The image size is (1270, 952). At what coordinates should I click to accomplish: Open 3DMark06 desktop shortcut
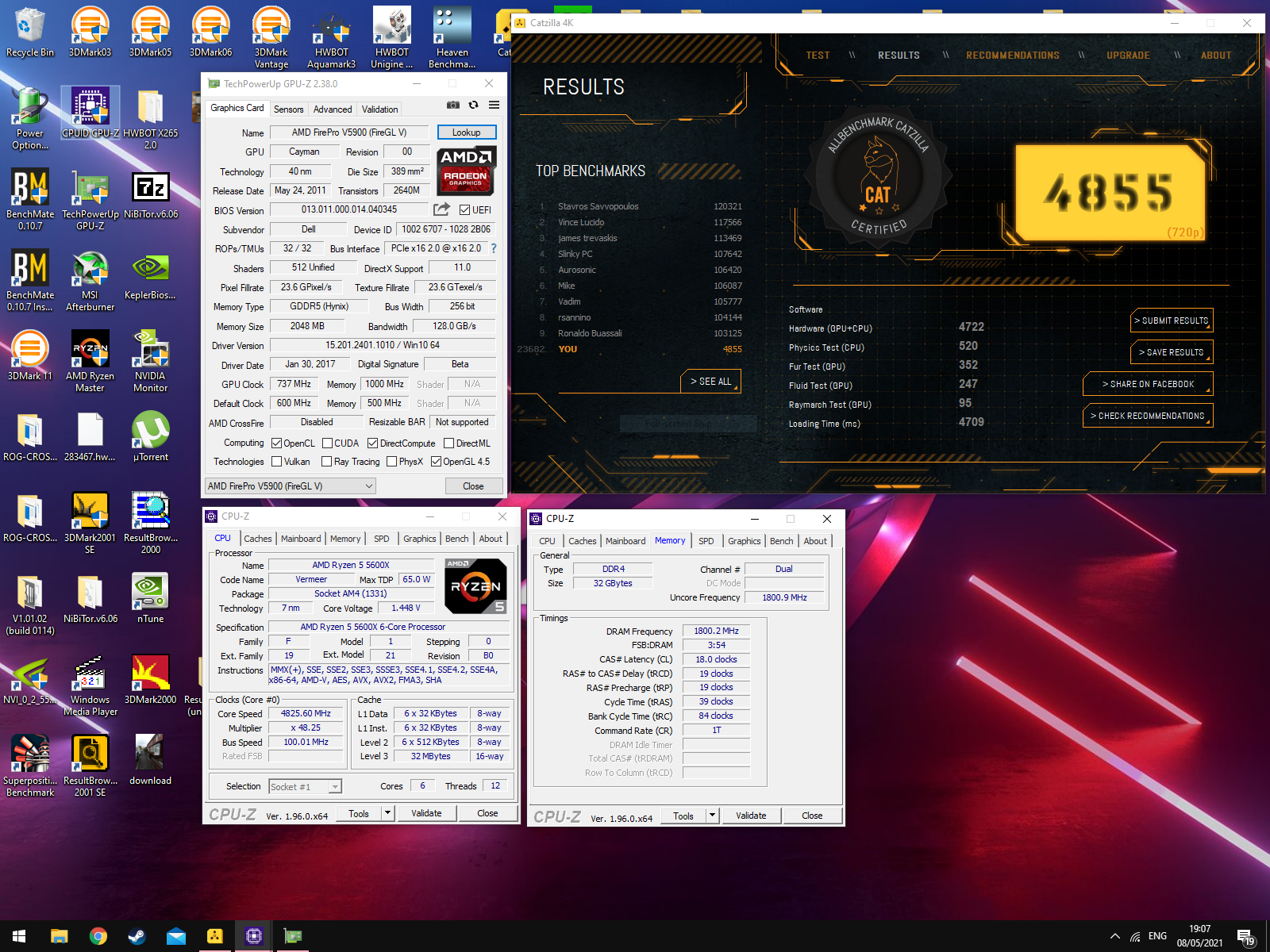point(211,33)
